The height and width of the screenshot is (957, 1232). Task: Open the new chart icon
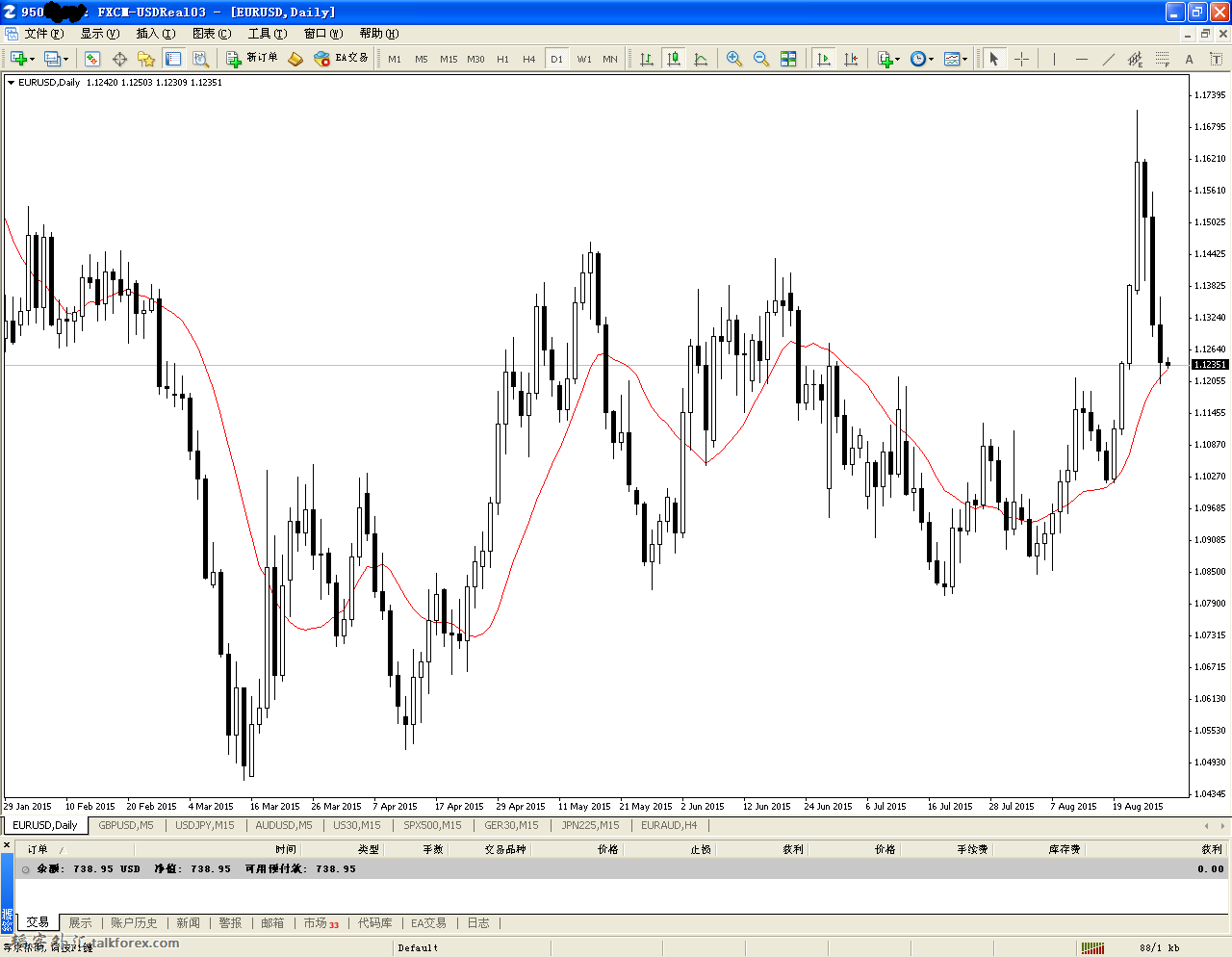(x=18, y=59)
